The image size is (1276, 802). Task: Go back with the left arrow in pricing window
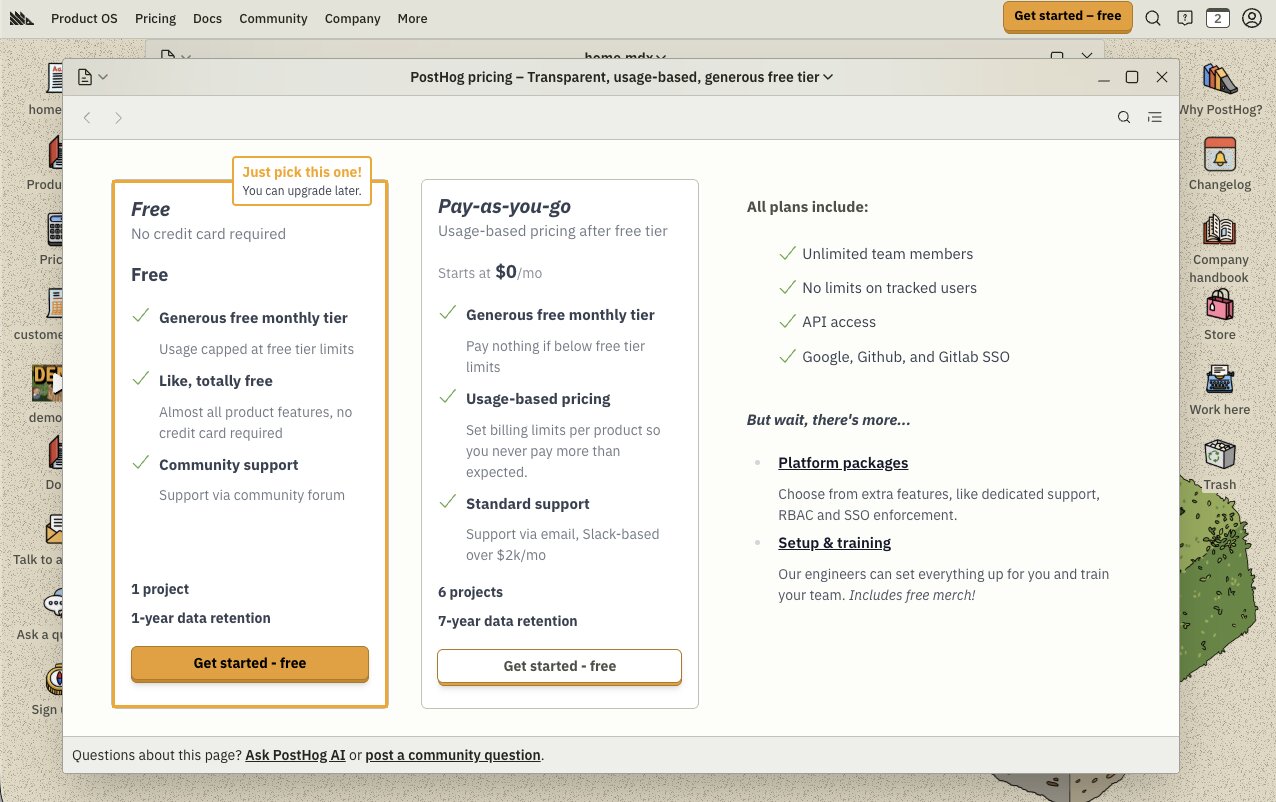coord(87,118)
